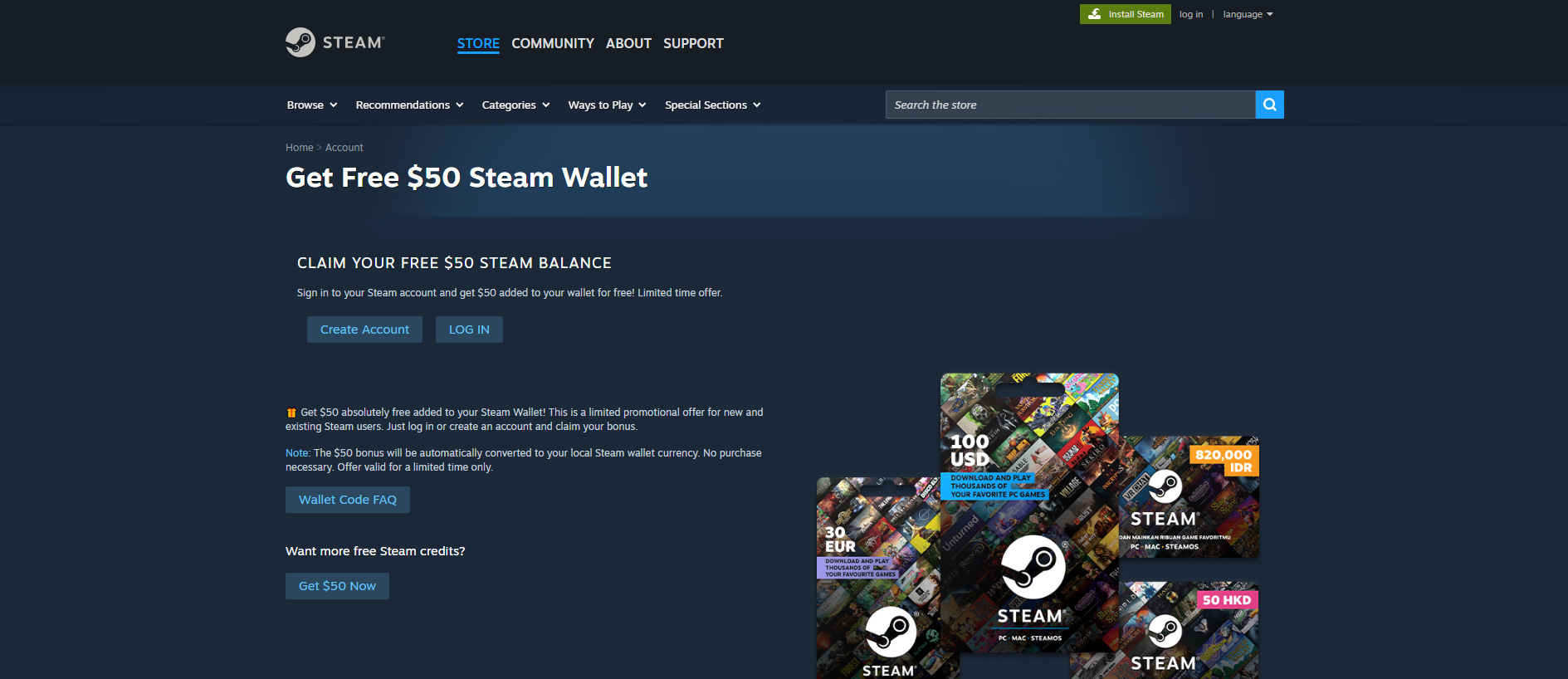Select the 820,000 IDR gift card image
The width and height of the screenshot is (1568, 679).
1189,497
